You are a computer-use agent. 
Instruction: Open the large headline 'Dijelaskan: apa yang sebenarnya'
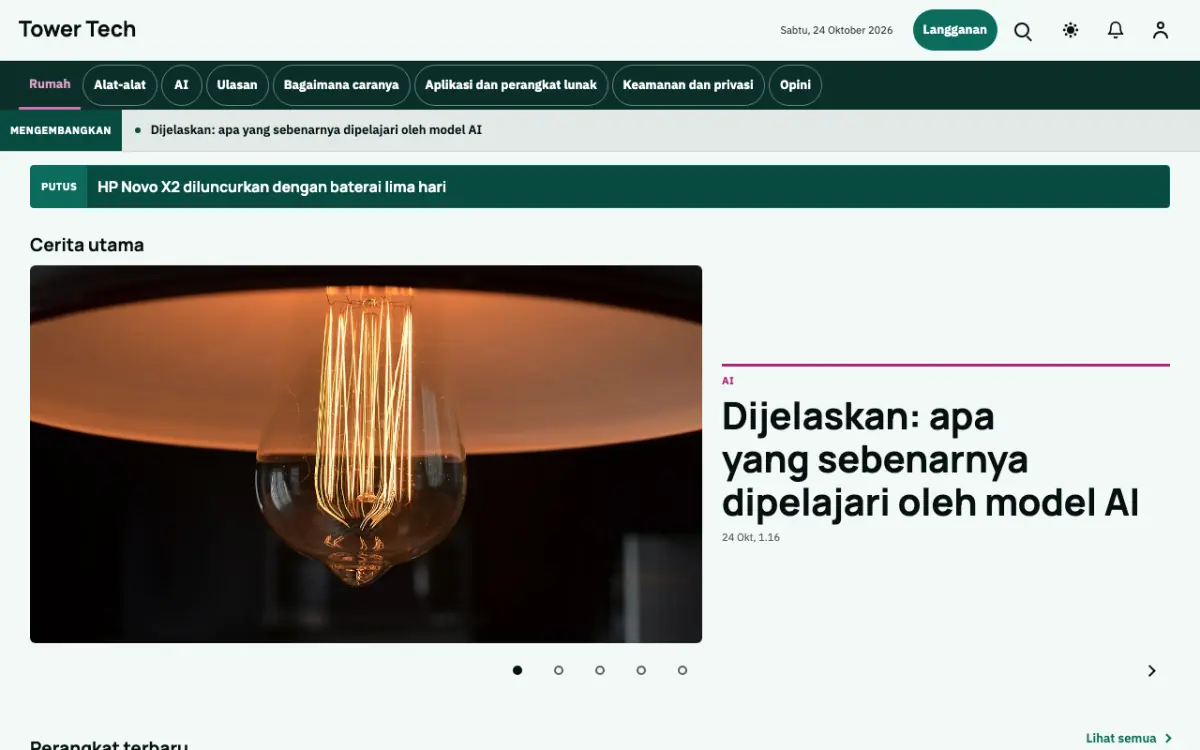click(930, 458)
